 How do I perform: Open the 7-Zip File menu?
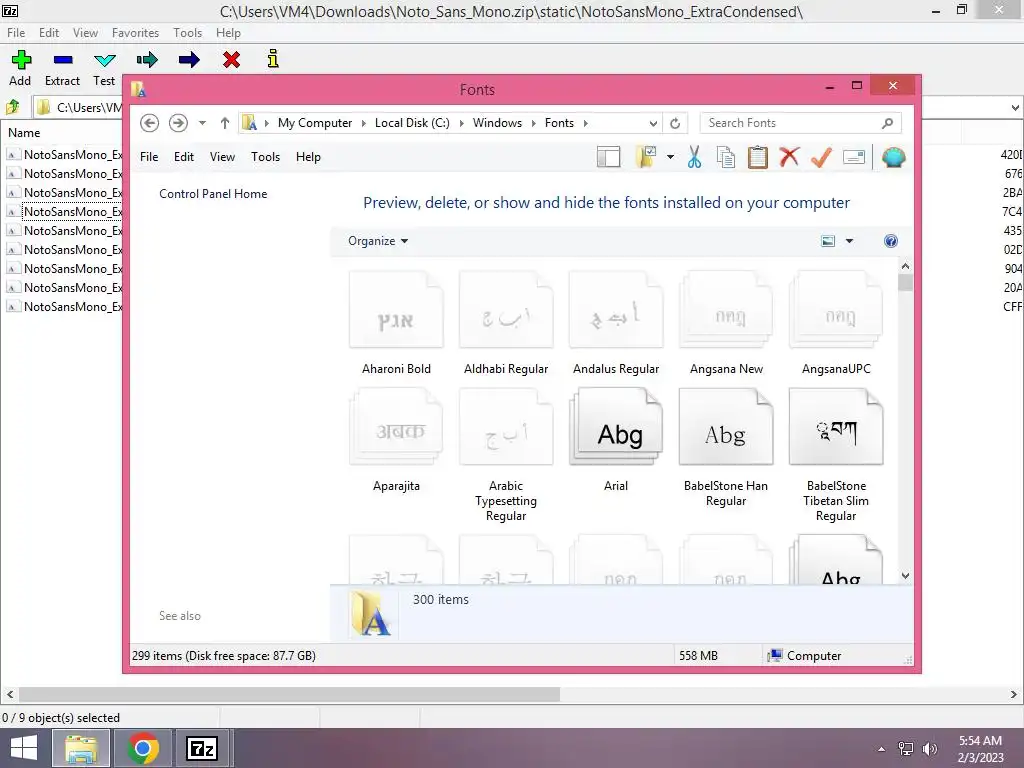16,33
